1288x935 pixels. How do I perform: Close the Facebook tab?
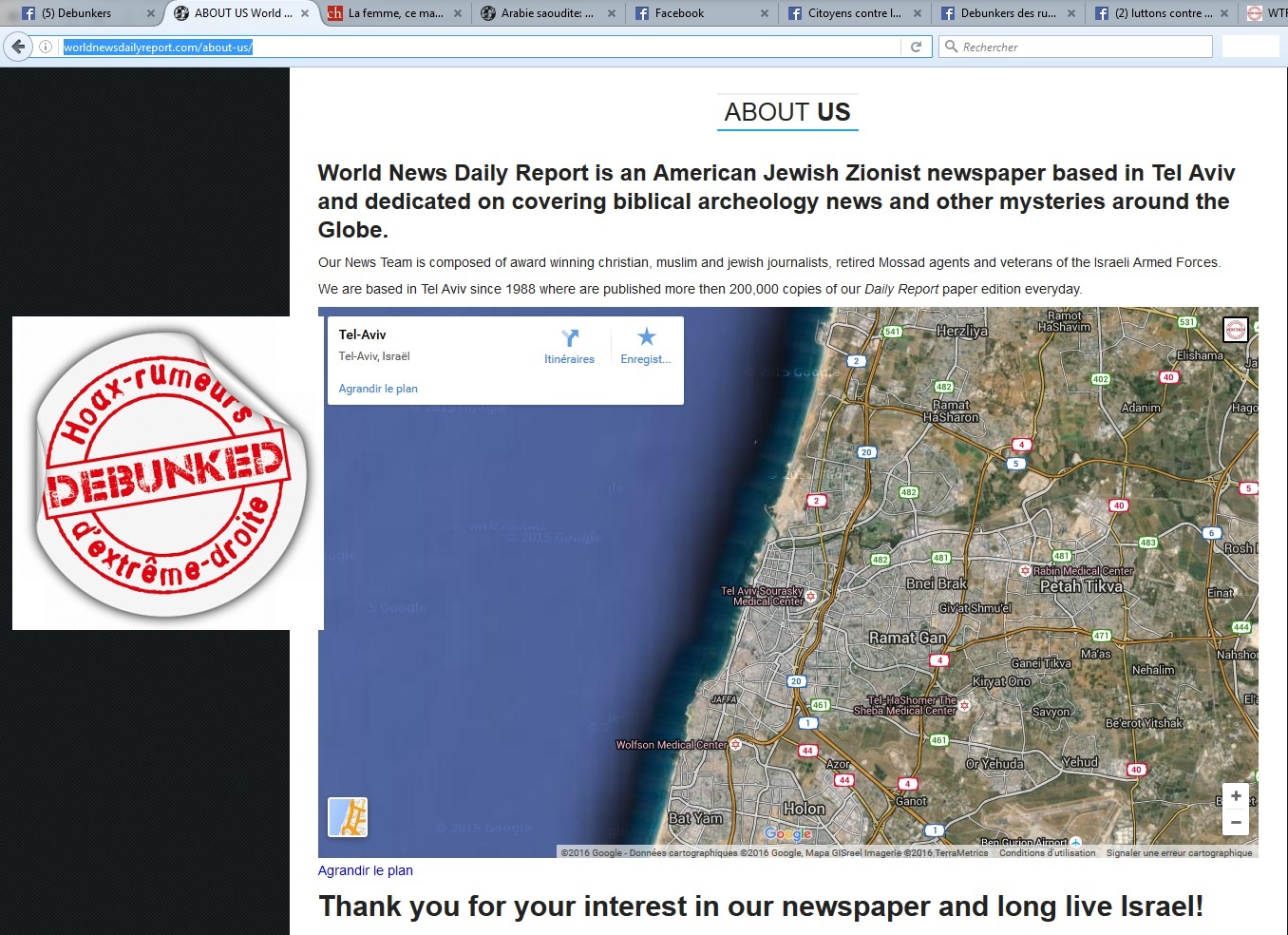[765, 13]
